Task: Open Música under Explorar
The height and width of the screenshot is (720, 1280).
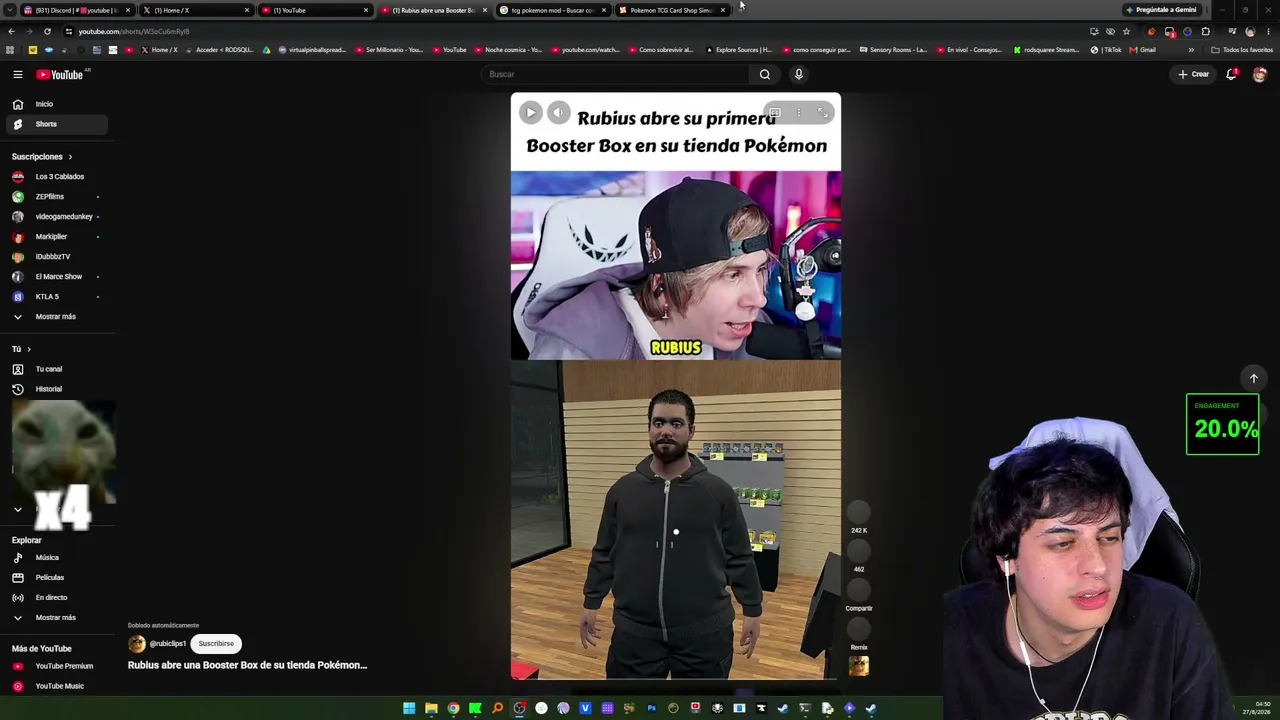Action: coord(55,558)
